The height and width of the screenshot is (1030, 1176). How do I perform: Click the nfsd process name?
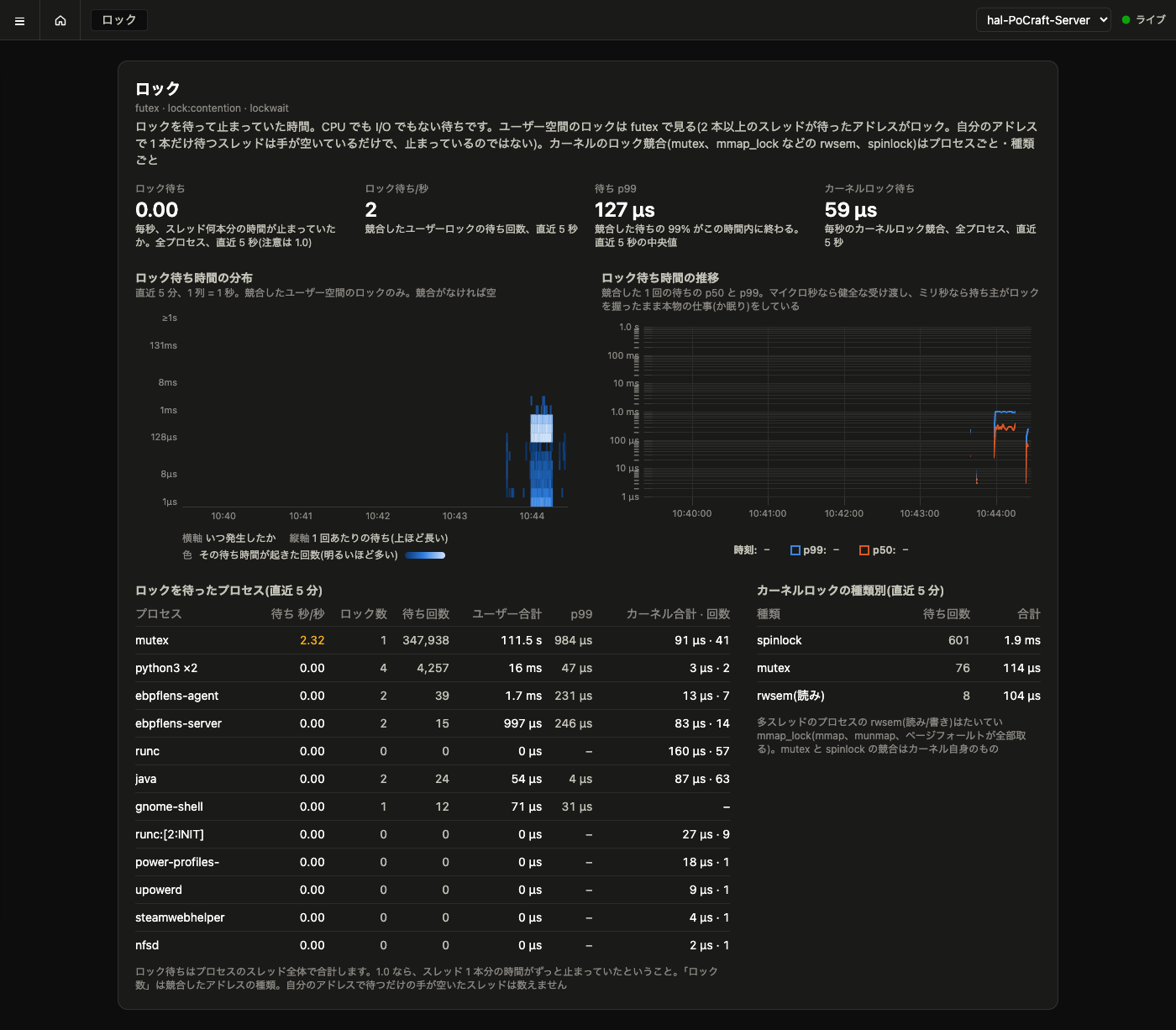(x=147, y=945)
